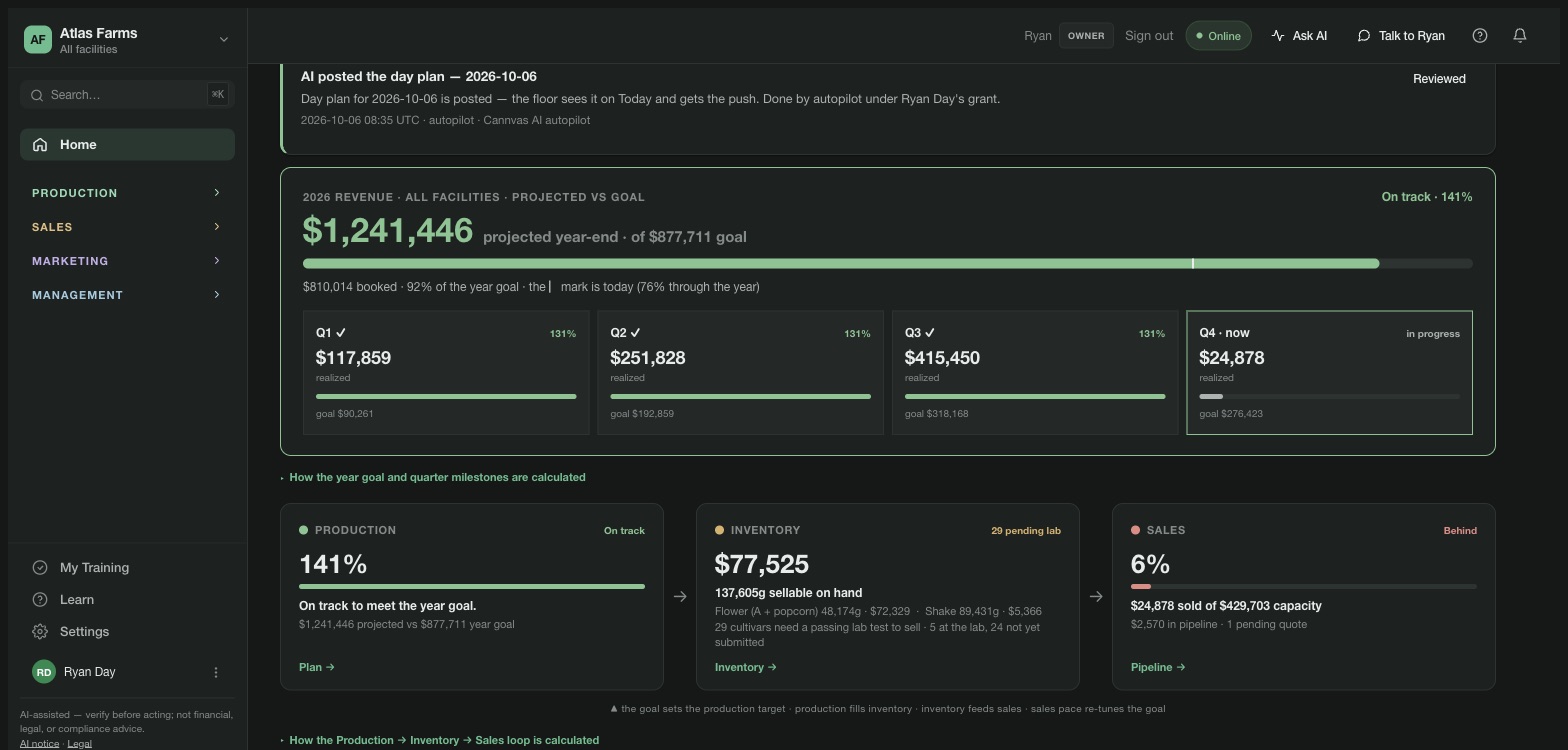Select the Q4 now quarter card
1568x750 pixels.
1329,373
